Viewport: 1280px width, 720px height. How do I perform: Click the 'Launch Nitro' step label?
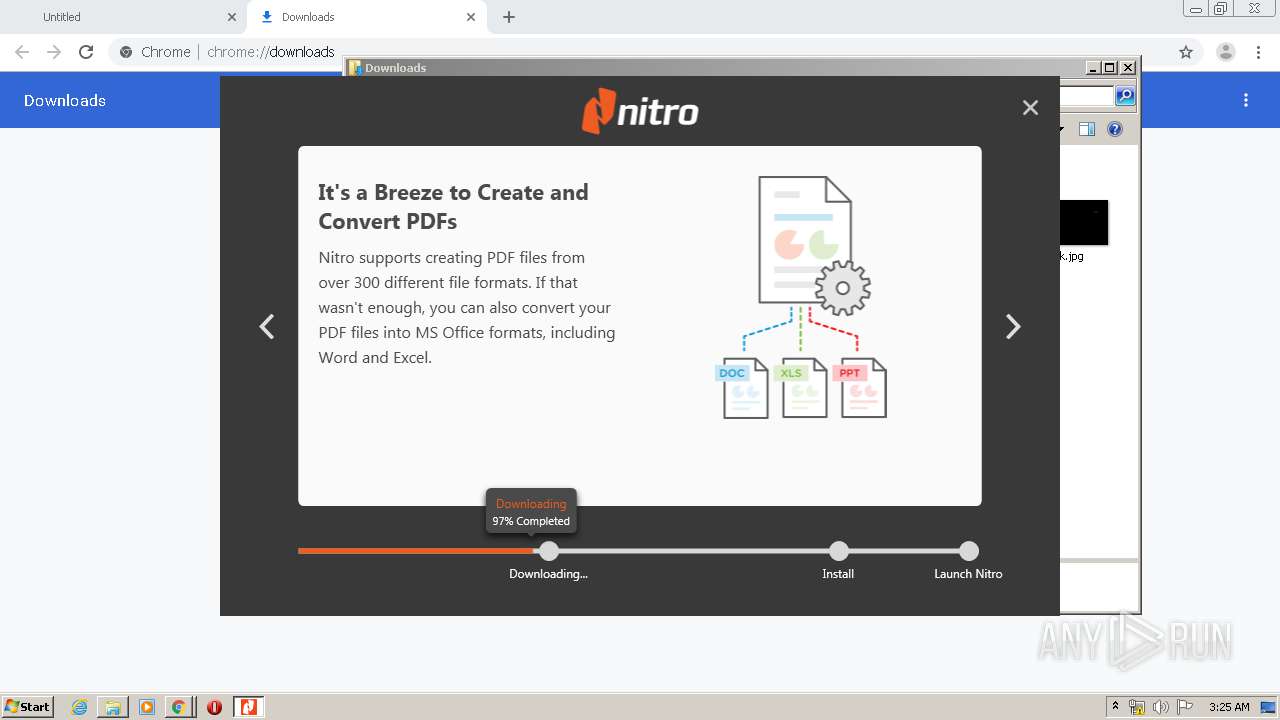[x=968, y=574]
